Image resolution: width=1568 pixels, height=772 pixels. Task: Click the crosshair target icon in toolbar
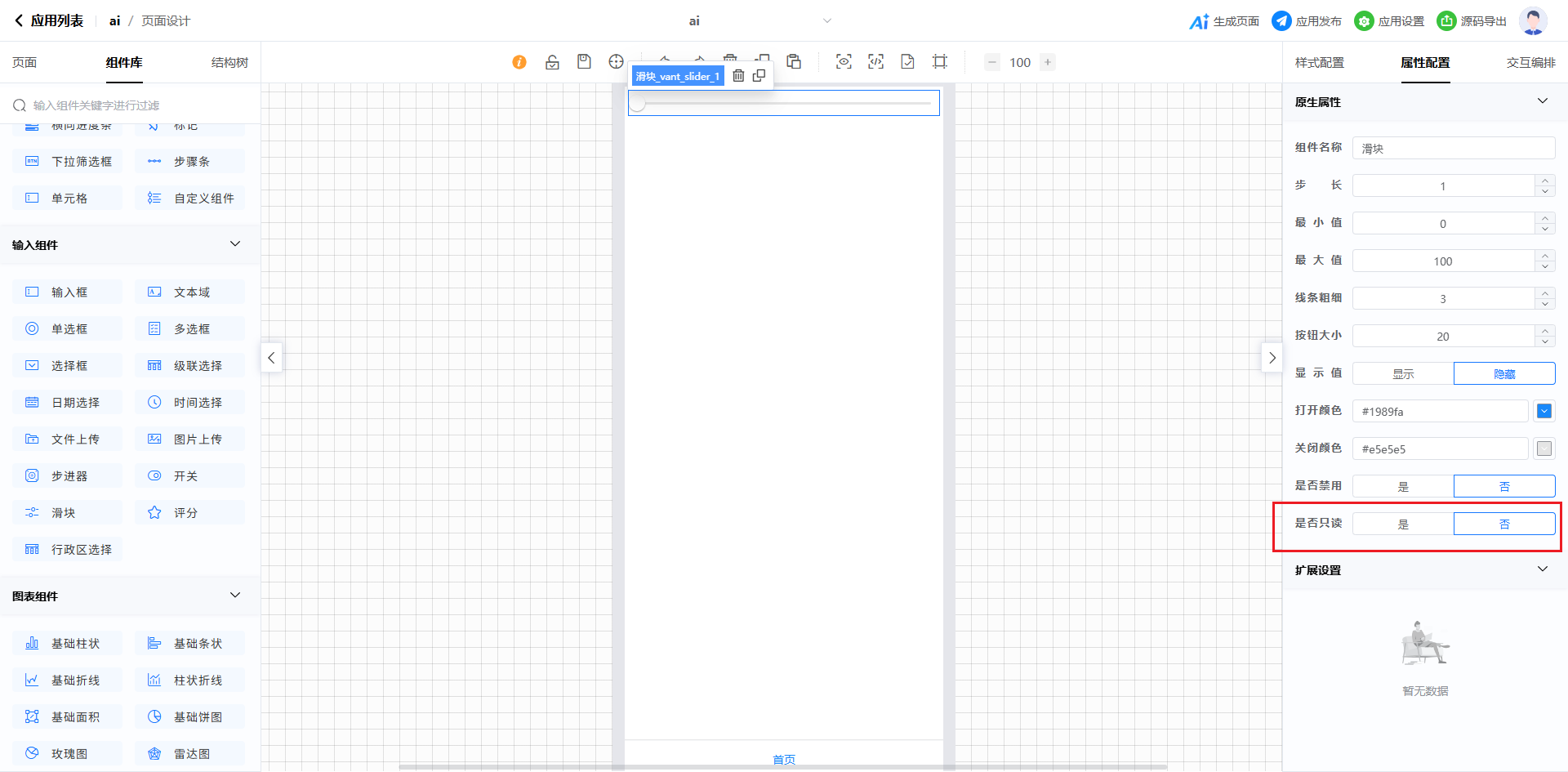tap(616, 62)
